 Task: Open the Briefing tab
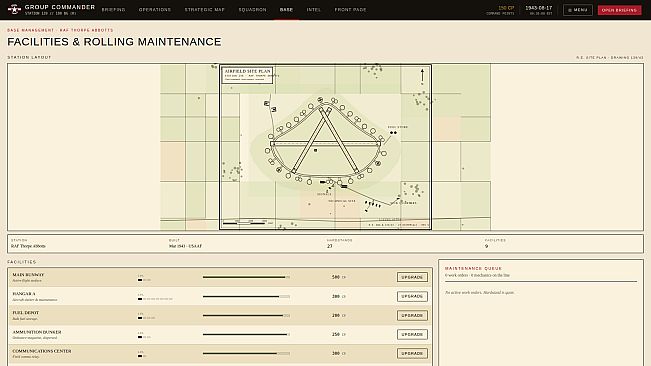[113, 10]
